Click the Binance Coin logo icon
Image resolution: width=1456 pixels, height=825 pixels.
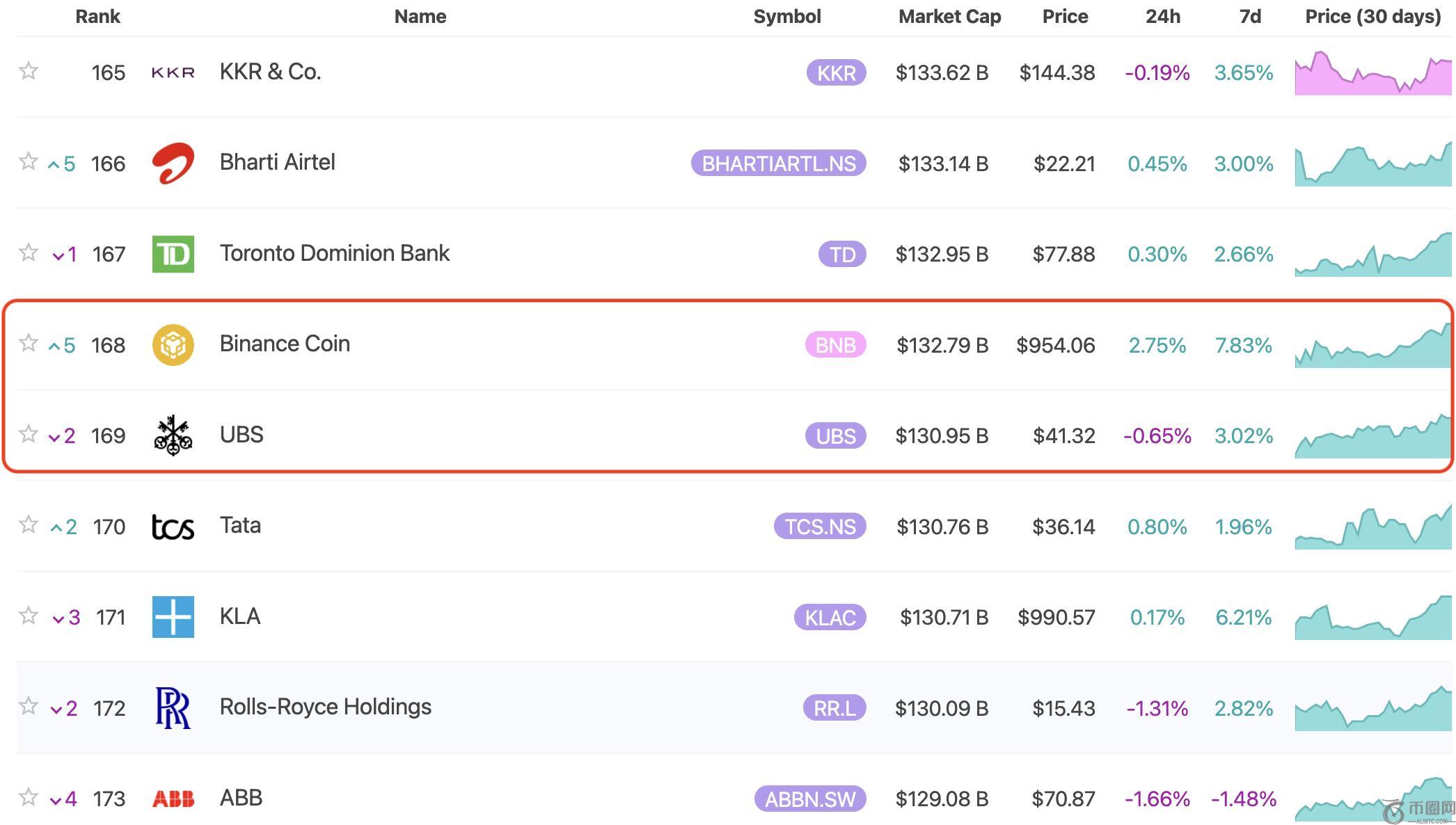[x=173, y=345]
